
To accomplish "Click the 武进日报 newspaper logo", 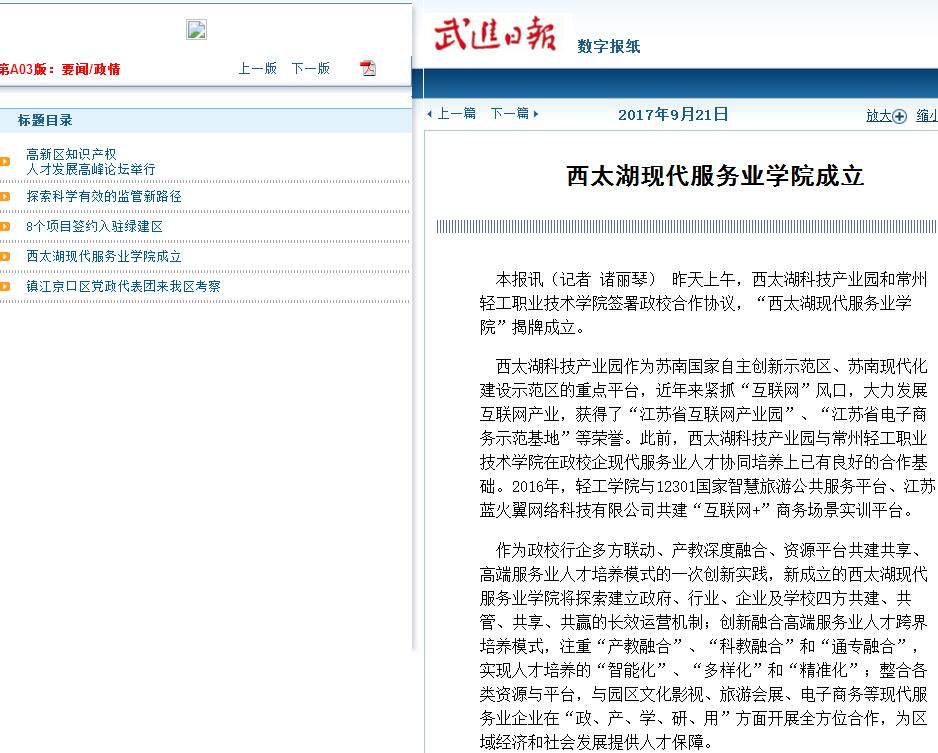I will coord(496,35).
